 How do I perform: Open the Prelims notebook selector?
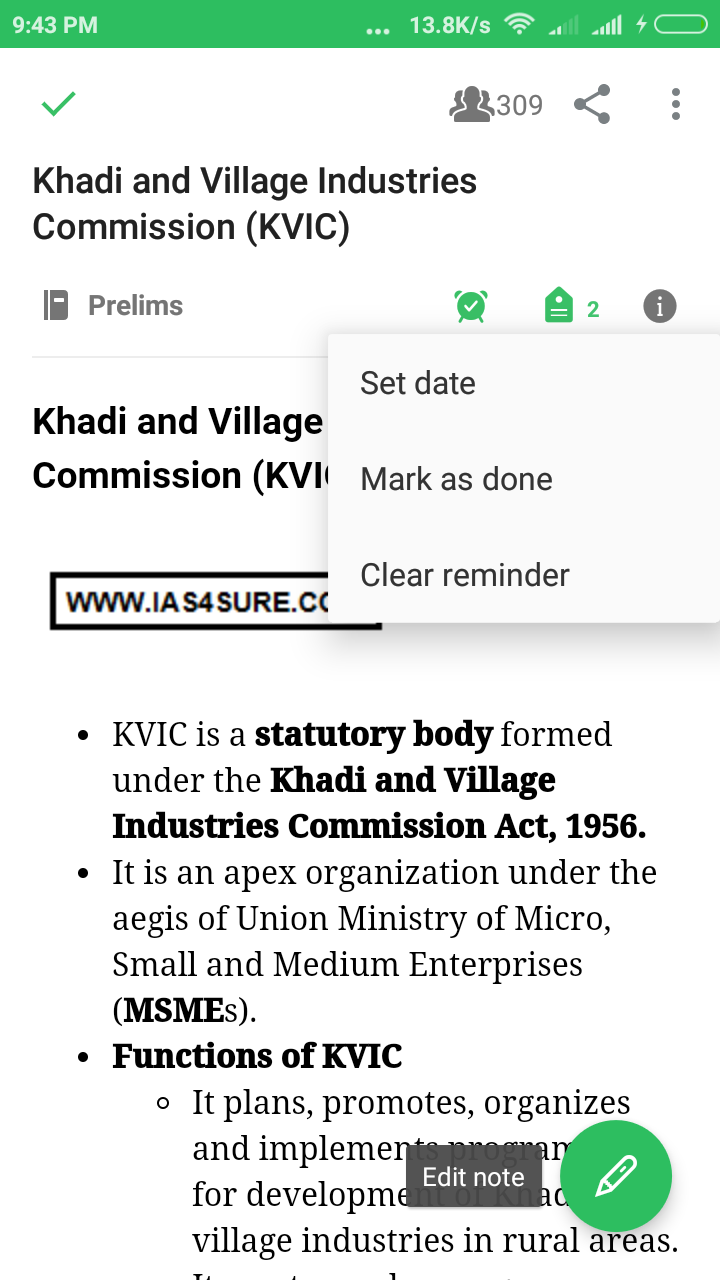click(x=135, y=305)
